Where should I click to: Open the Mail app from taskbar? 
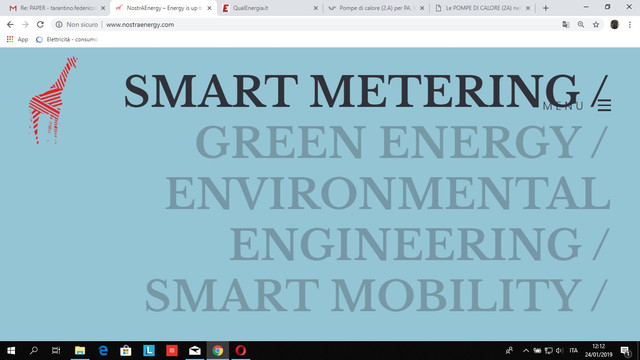click(195, 351)
